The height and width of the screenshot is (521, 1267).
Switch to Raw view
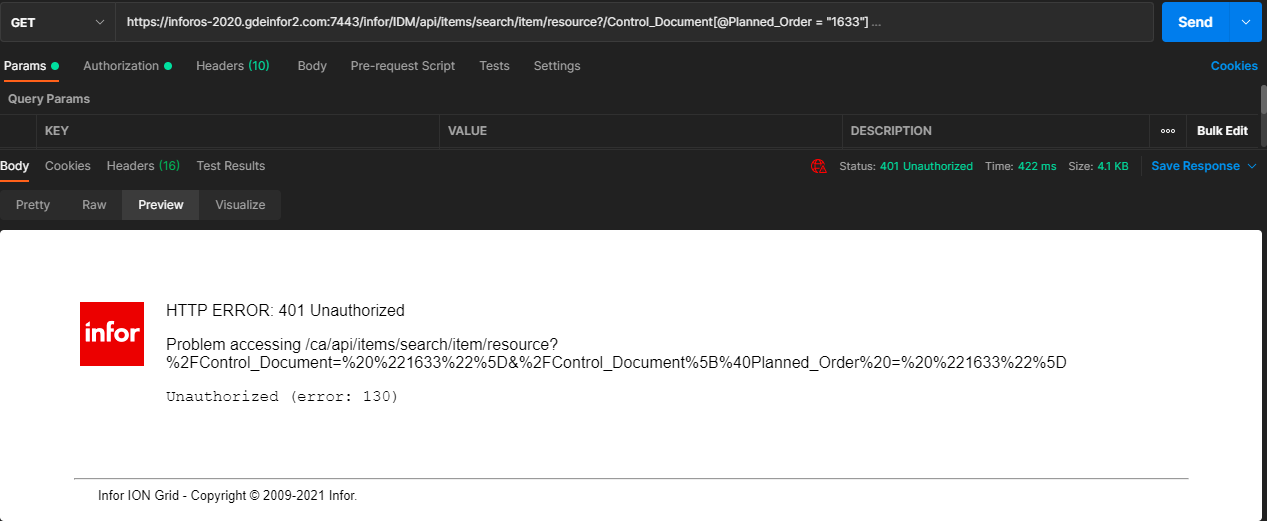click(x=94, y=205)
